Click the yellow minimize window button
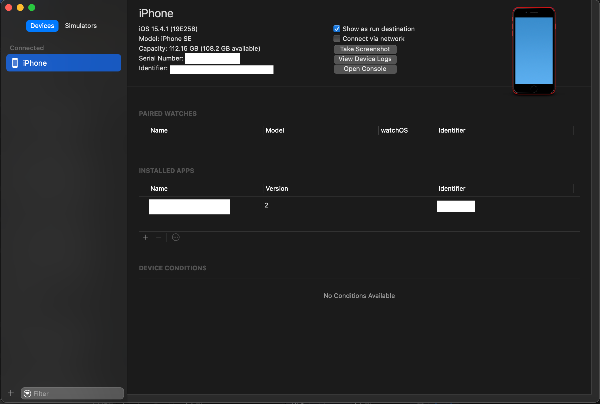 [x=20, y=7]
